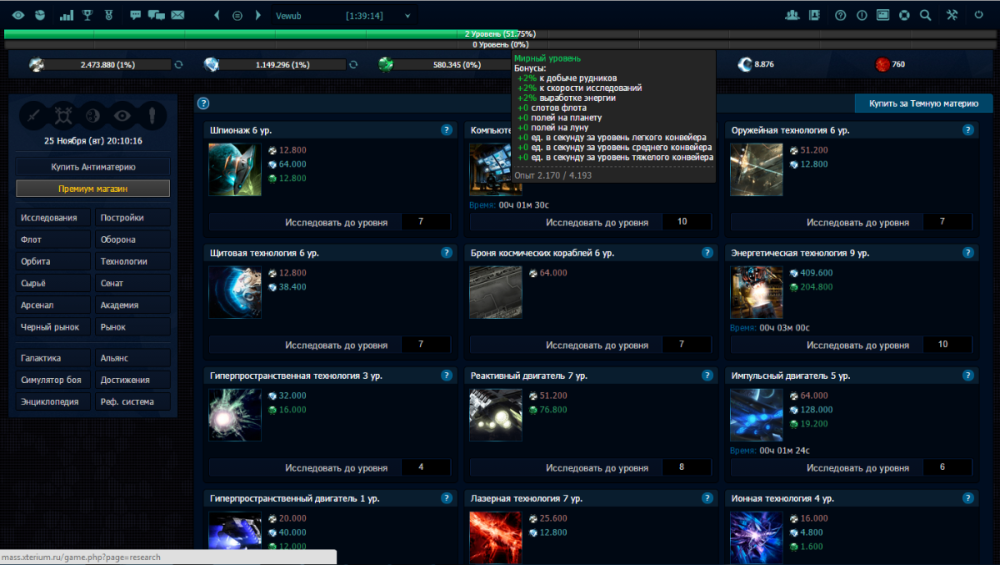The height and width of the screenshot is (565, 1000).
Task: Open the trophy records icon
Action: tap(87, 15)
